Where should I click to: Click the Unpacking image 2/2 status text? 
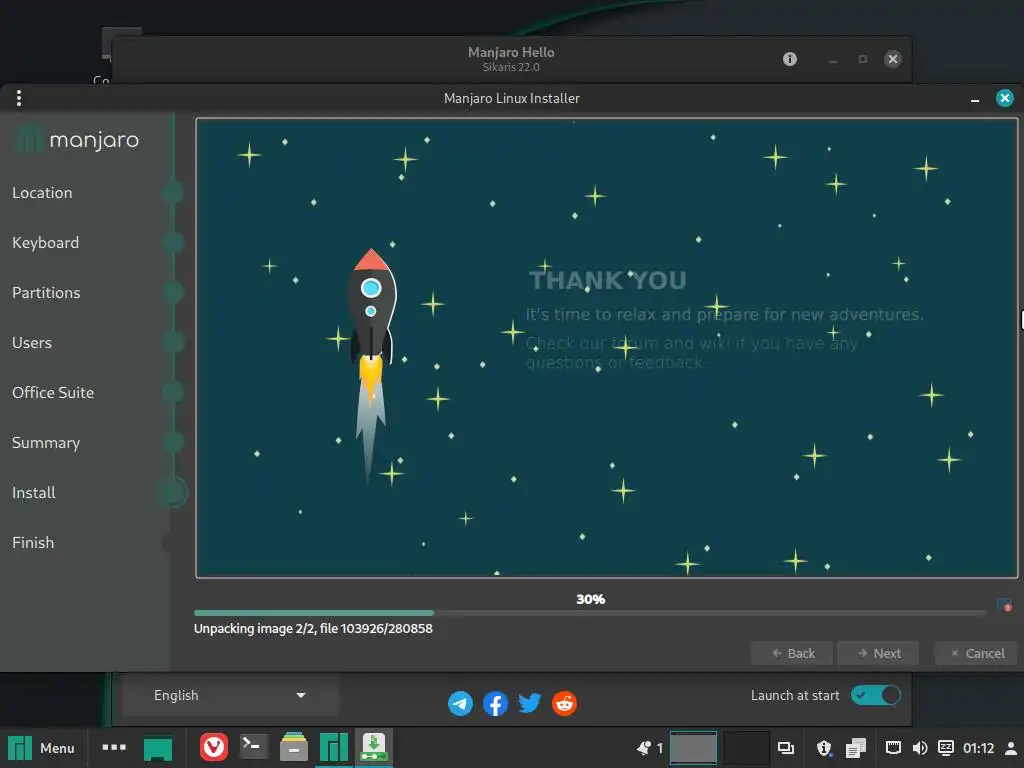(313, 629)
